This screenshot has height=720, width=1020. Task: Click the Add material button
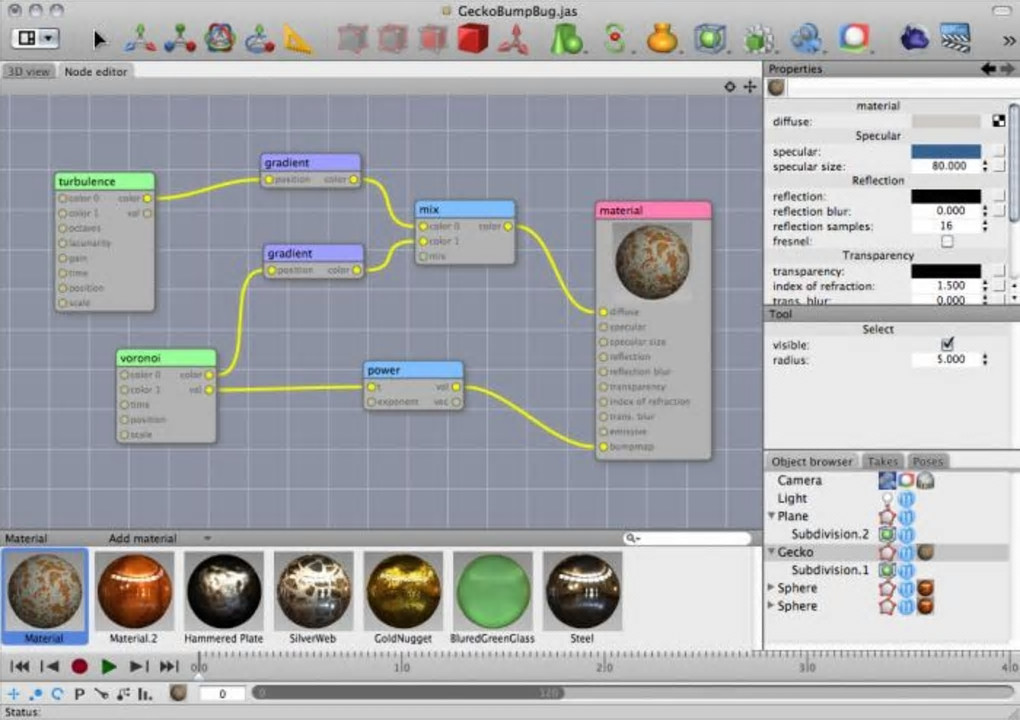coord(142,538)
